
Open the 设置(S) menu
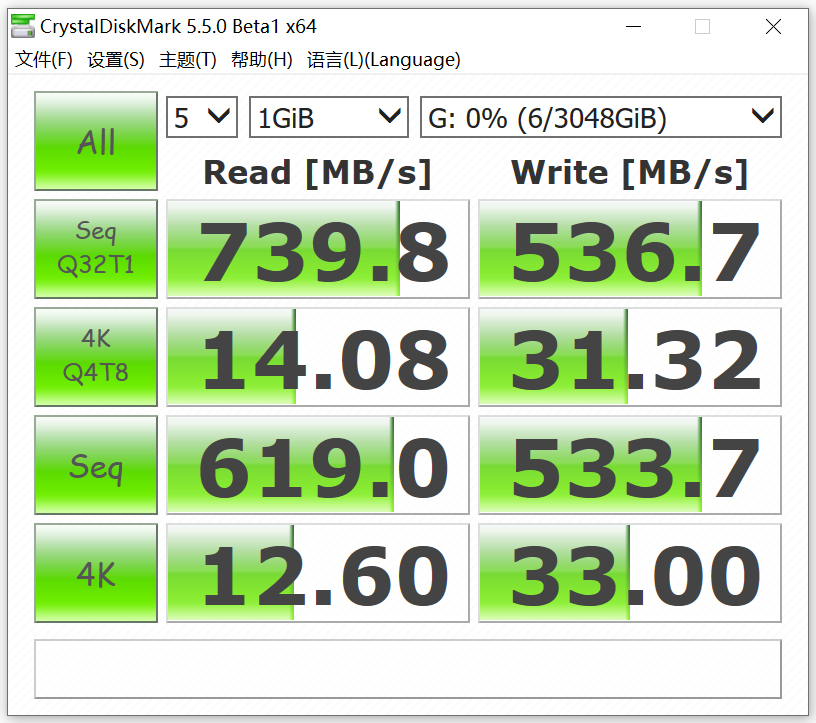[116, 60]
